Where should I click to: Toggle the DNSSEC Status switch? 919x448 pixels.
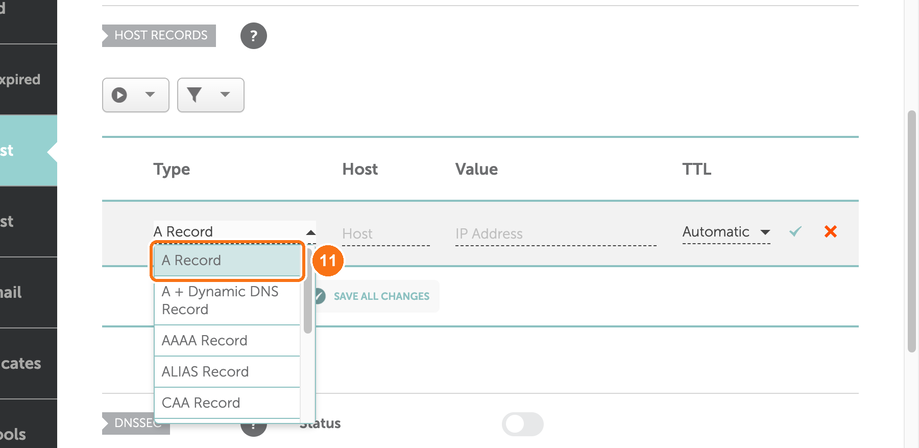coord(523,425)
